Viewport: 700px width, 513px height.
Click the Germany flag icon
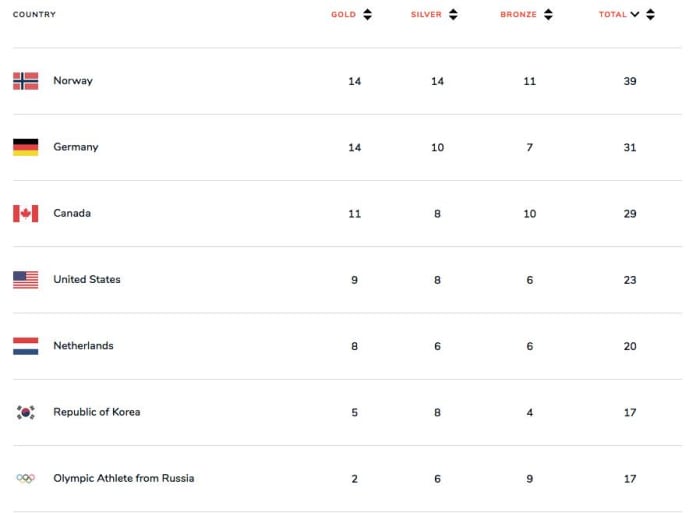pos(25,147)
